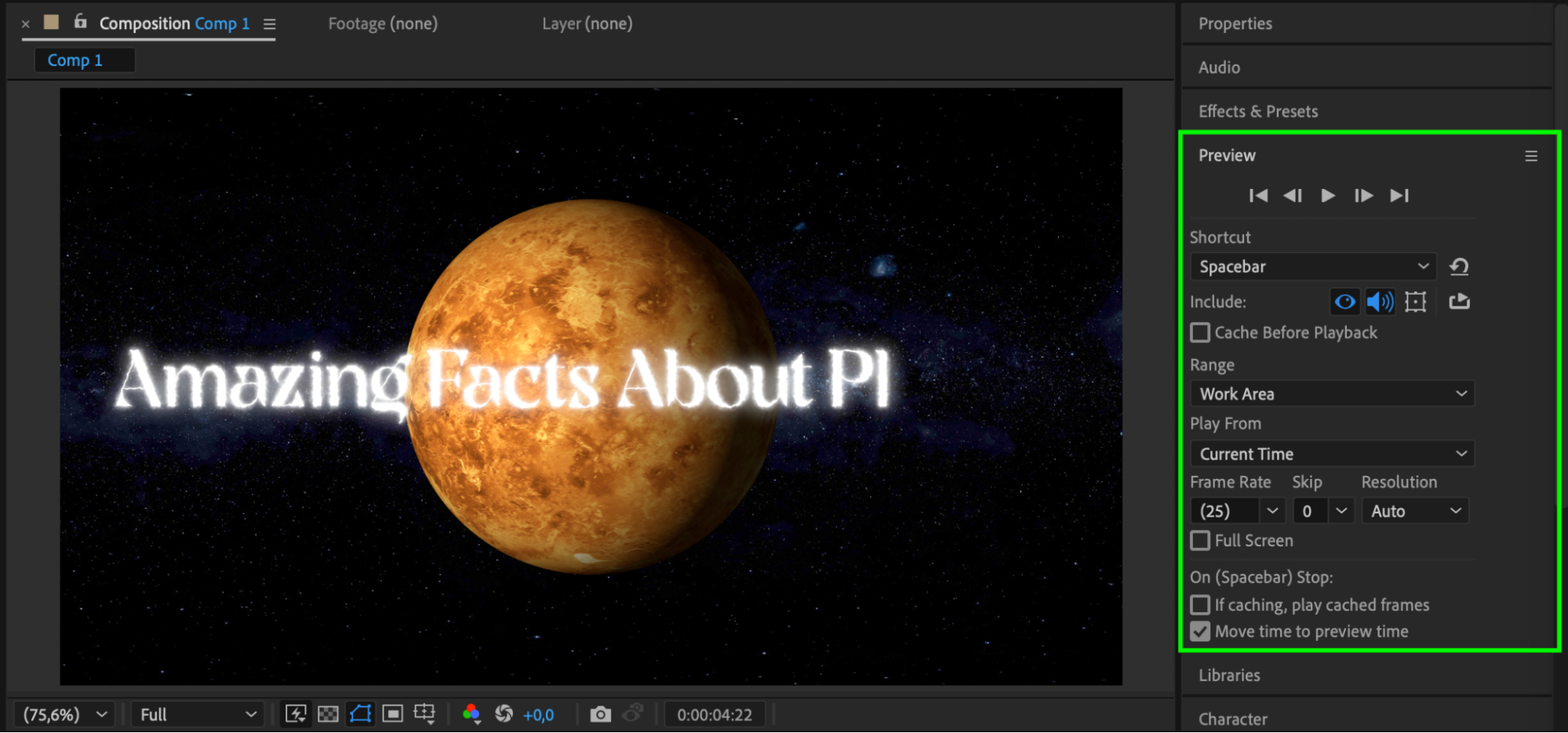Viewport: 1568px width, 733px height.
Task: Click the current time 0:00:04:22 field
Action: pyautogui.click(x=714, y=714)
